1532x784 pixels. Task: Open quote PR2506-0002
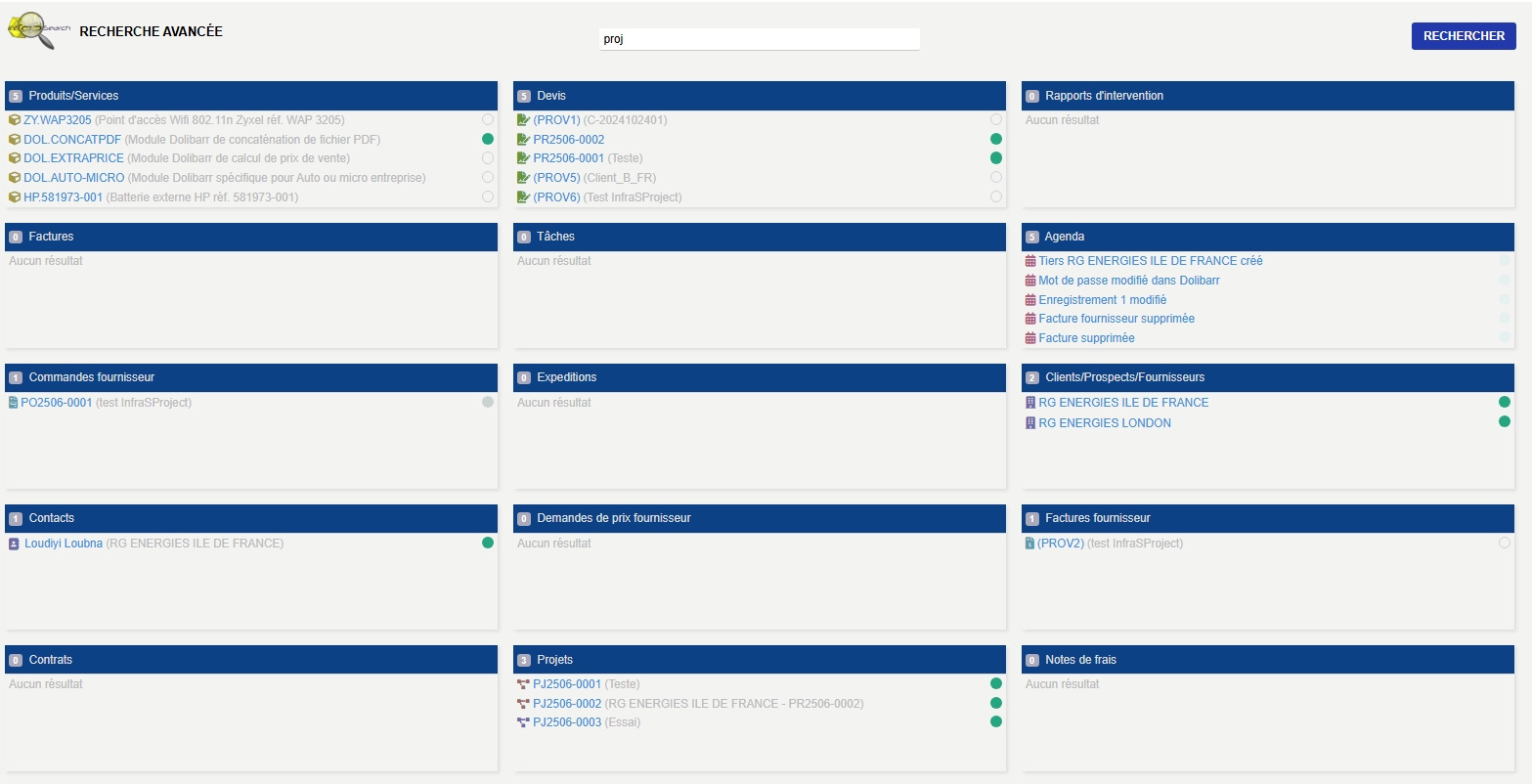pyautogui.click(x=569, y=140)
